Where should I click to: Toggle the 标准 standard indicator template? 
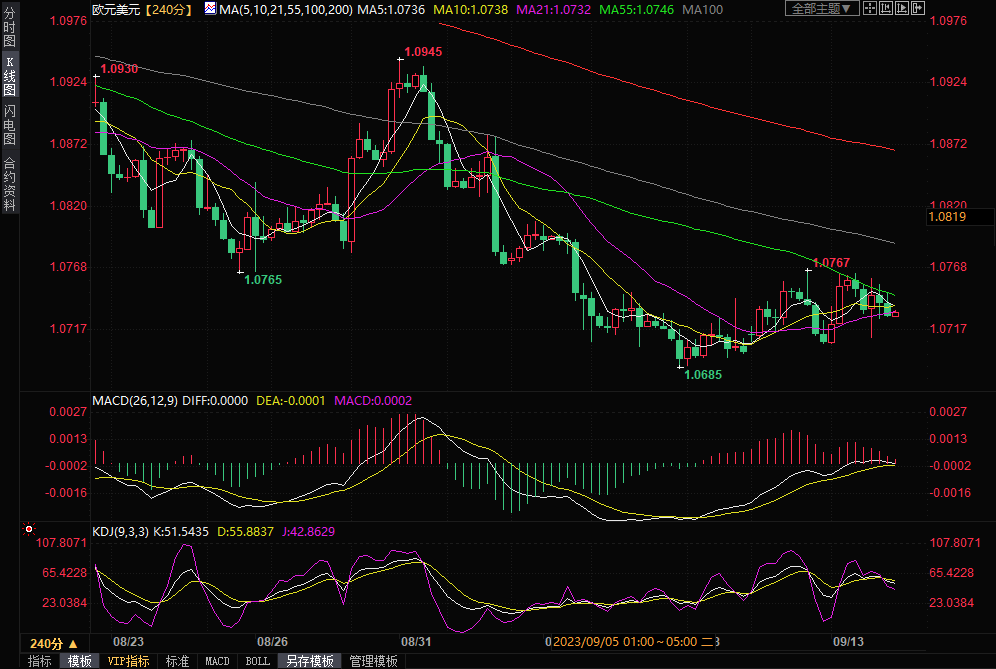point(177,661)
